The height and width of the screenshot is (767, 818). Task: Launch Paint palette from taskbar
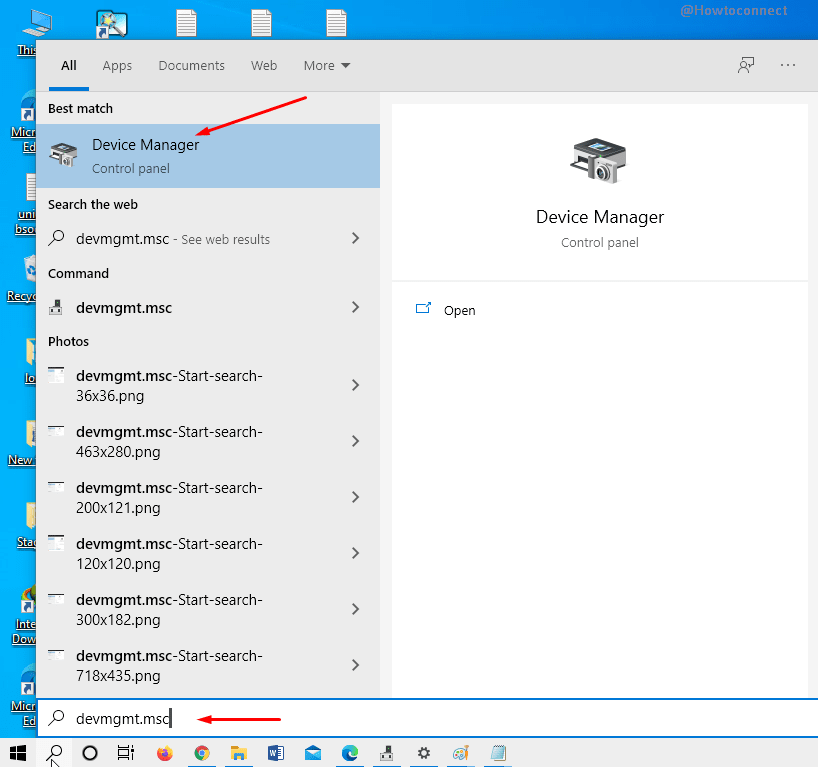tap(461, 753)
